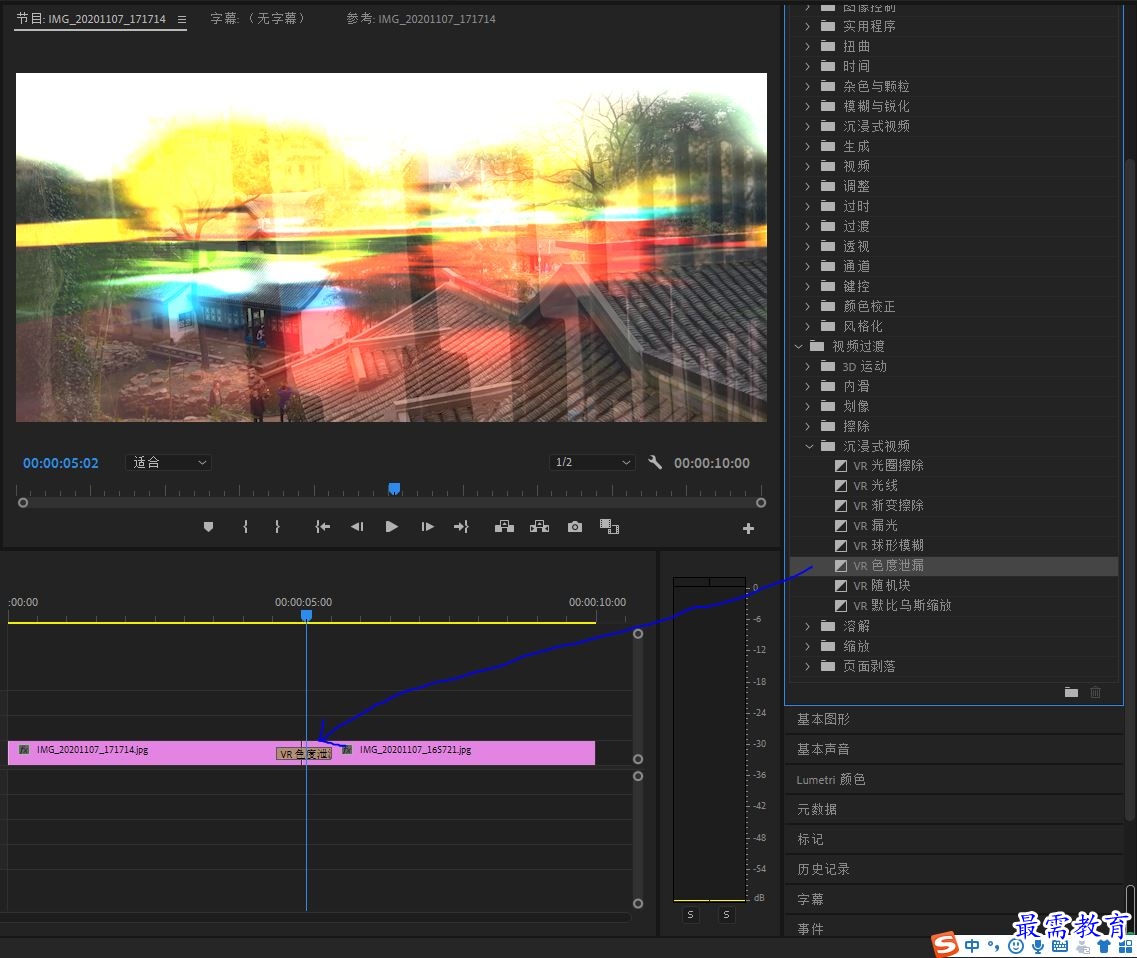Expand the 3D 运动 folder
This screenshot has width=1137, height=958.
(x=808, y=366)
